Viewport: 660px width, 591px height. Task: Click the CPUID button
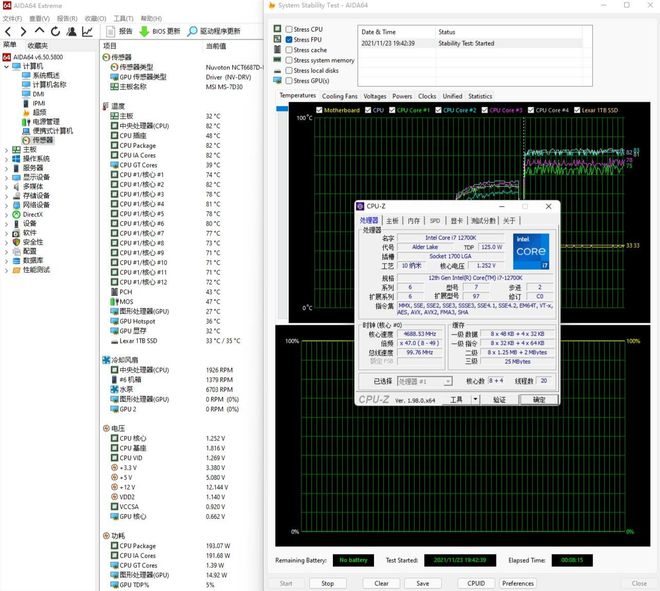pos(476,583)
